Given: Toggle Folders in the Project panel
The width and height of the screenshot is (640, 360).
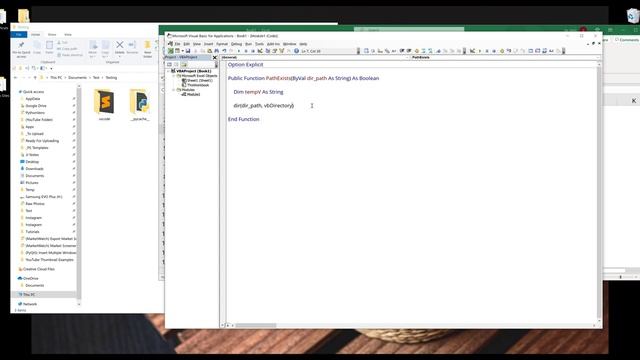Looking at the screenshot, I should click(x=184, y=64).
